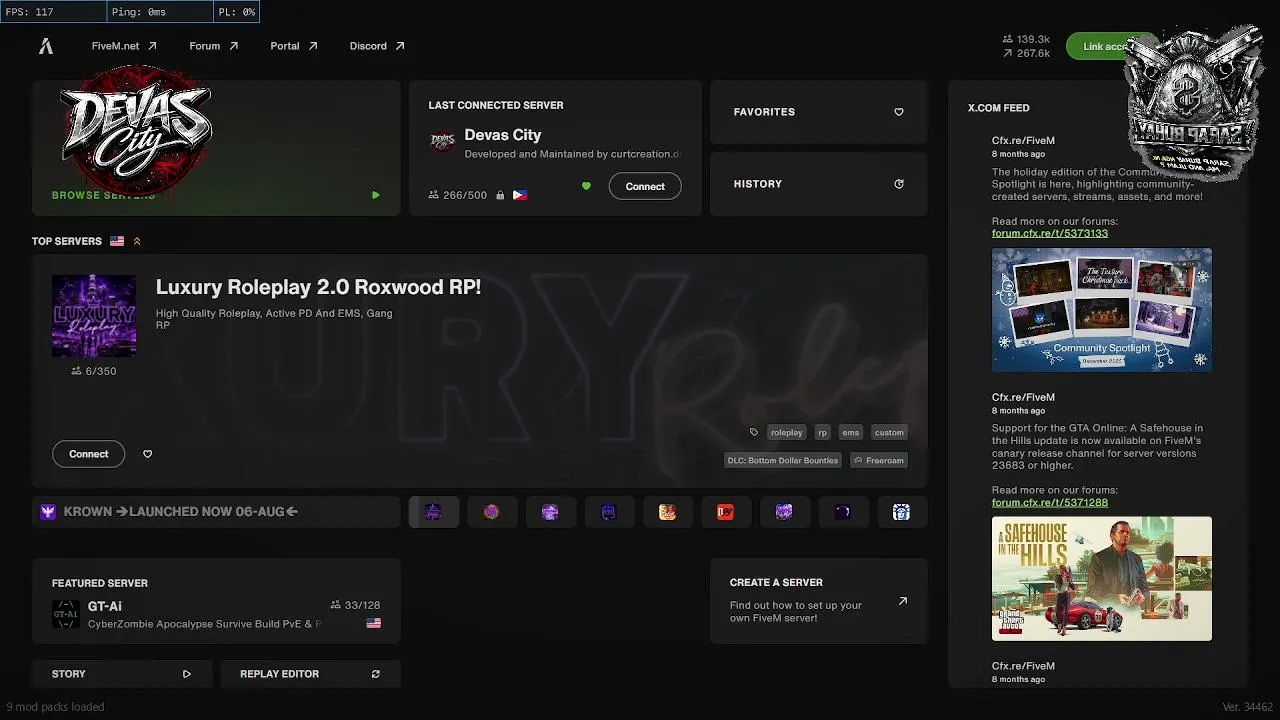The image size is (1280, 720).
Task: Click the Devas City server avatar icon
Action: pyautogui.click(x=442, y=141)
